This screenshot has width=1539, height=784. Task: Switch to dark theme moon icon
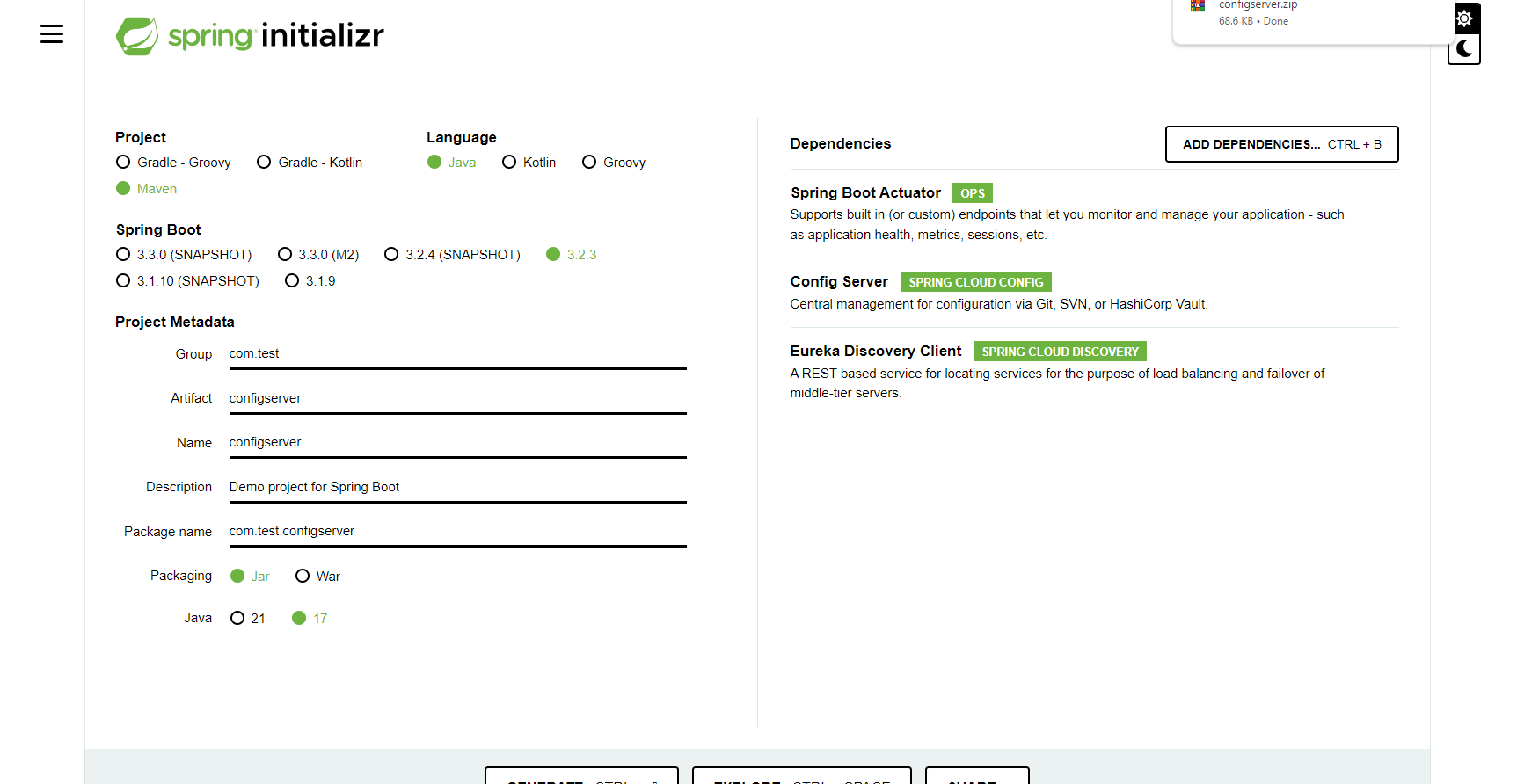click(1464, 49)
